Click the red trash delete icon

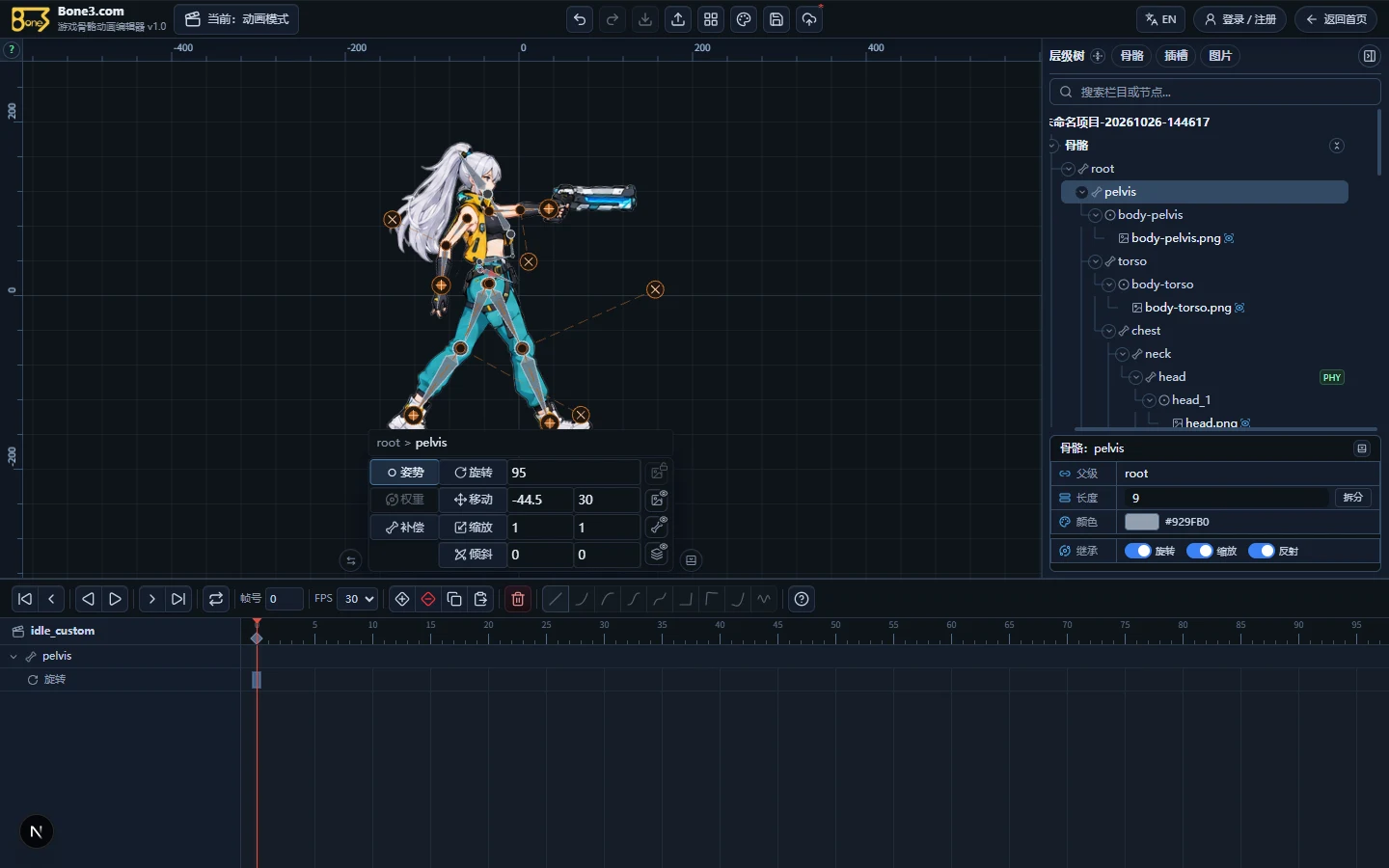click(518, 599)
